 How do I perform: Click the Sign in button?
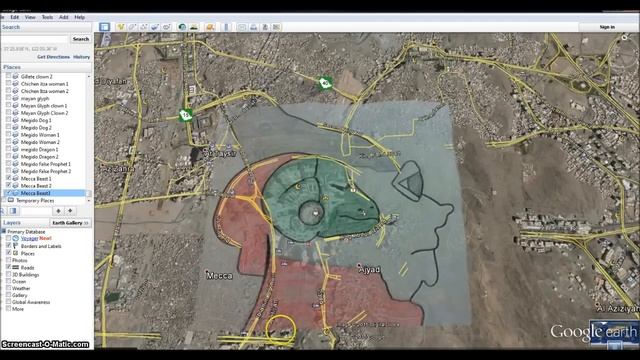click(x=607, y=27)
